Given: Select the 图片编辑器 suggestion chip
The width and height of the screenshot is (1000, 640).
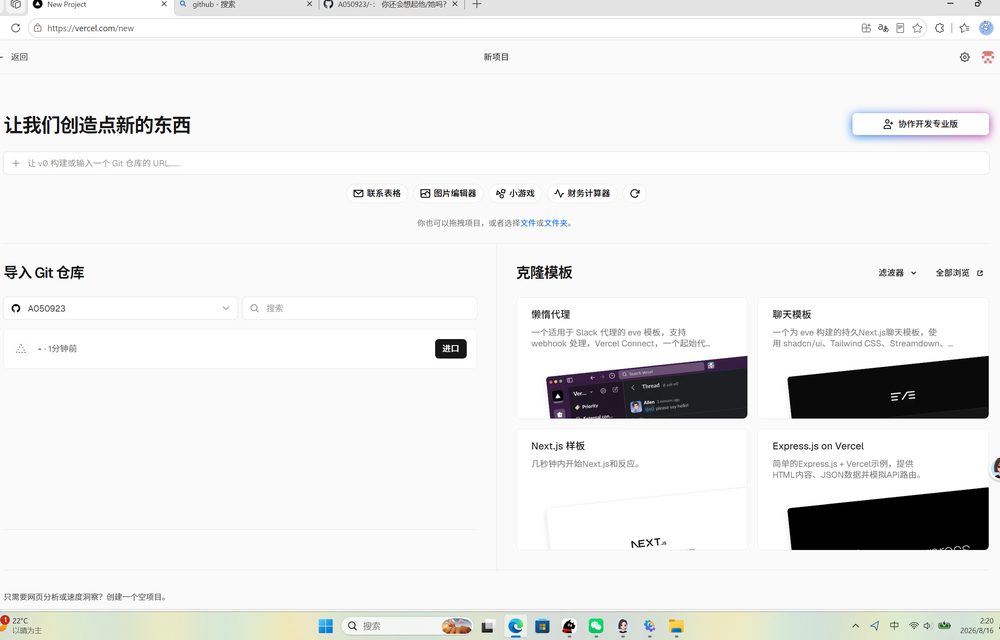Looking at the screenshot, I should pyautogui.click(x=448, y=193).
